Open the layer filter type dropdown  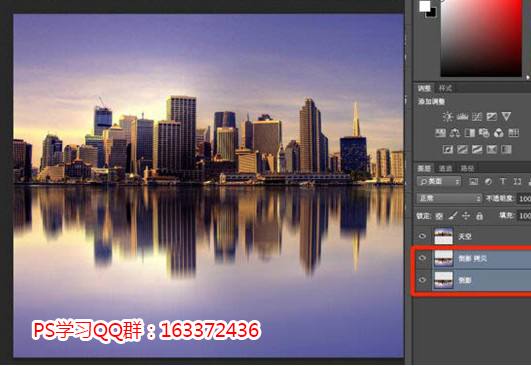pos(439,182)
